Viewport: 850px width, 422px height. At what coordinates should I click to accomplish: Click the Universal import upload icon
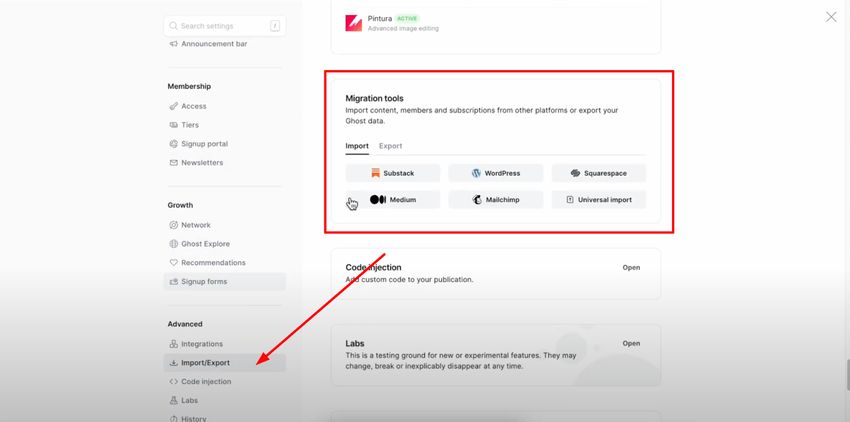tap(570, 200)
